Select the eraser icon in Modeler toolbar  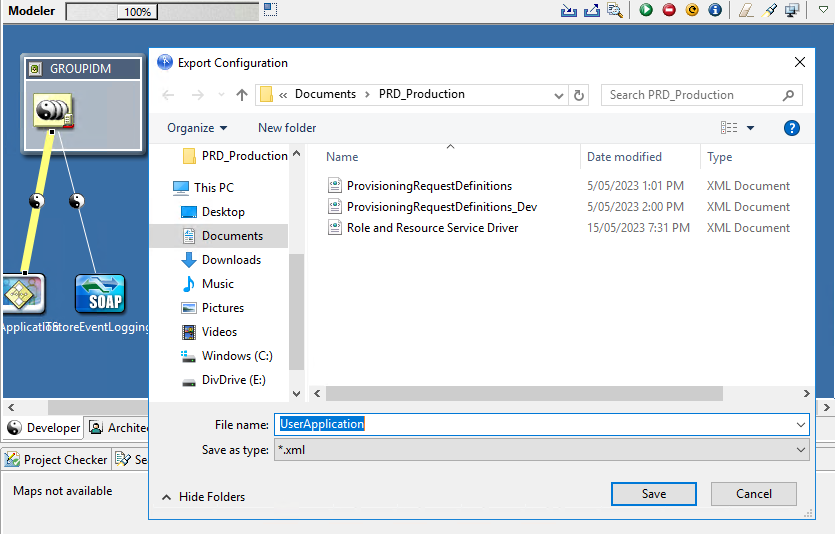point(746,10)
